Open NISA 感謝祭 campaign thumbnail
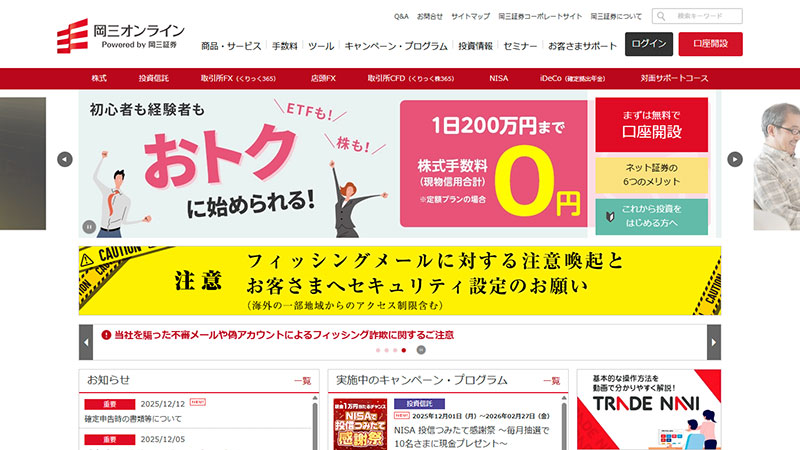The image size is (800, 450). (360, 424)
